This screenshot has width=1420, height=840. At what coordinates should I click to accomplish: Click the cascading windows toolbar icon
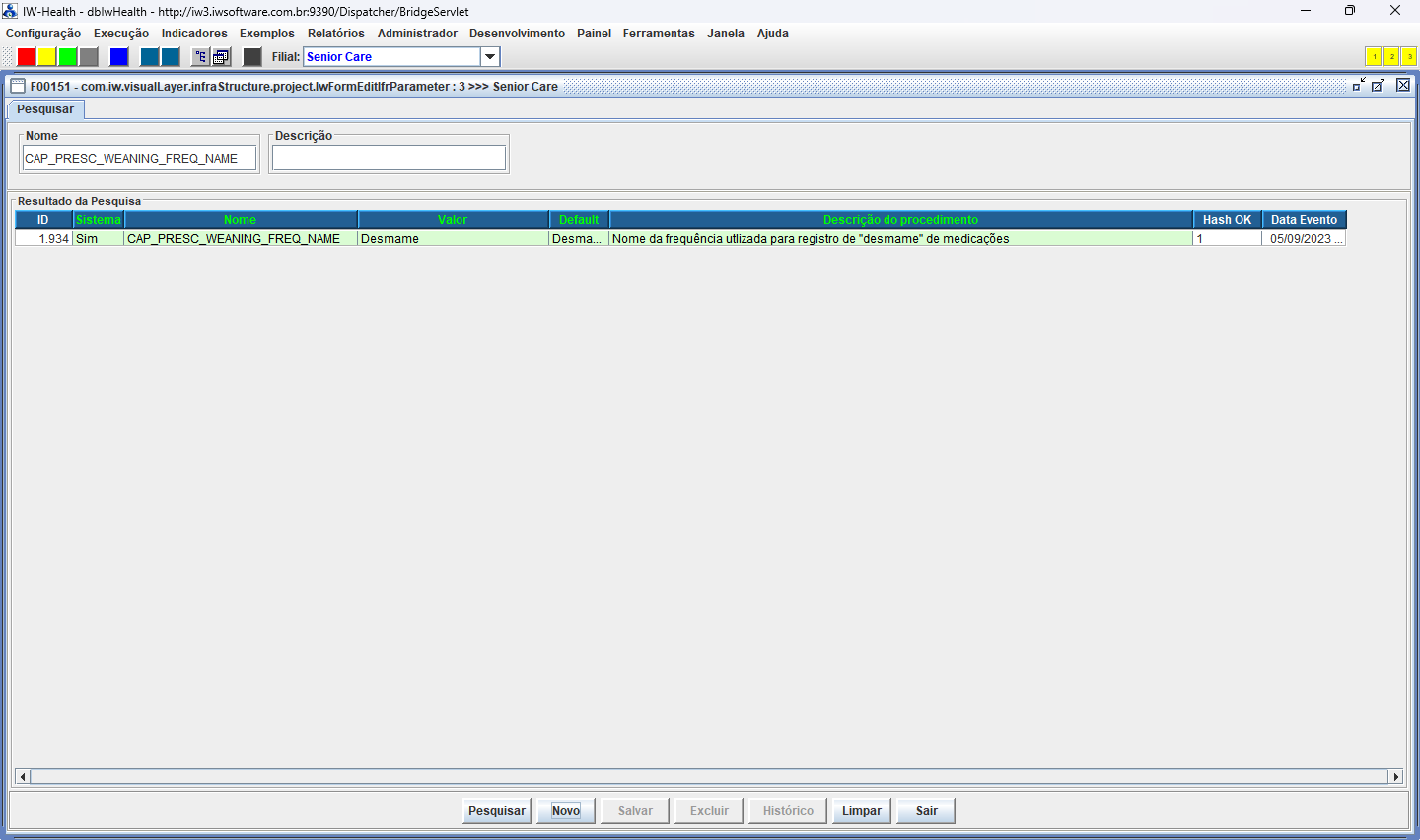coord(221,57)
